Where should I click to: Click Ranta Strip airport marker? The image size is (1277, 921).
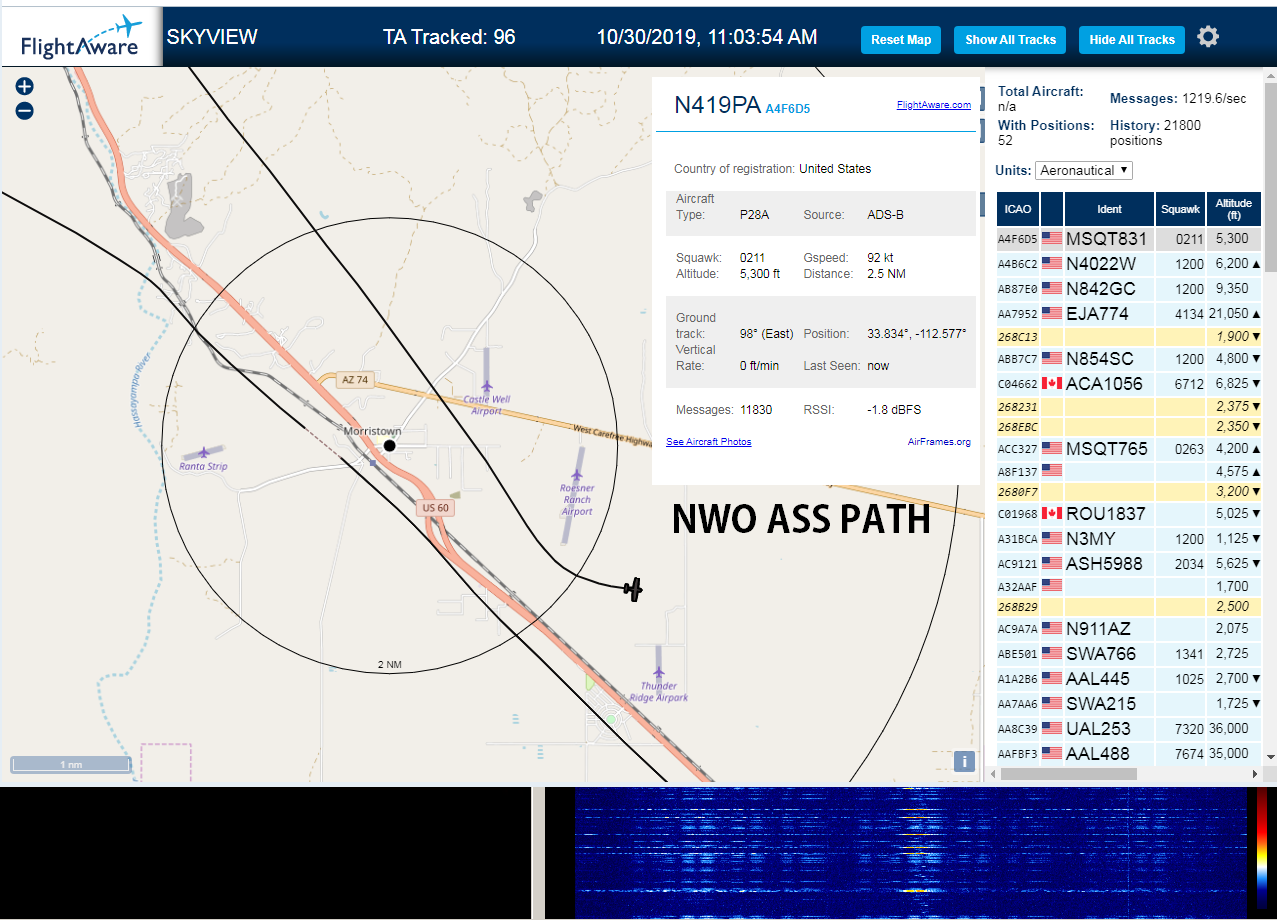[x=203, y=453]
